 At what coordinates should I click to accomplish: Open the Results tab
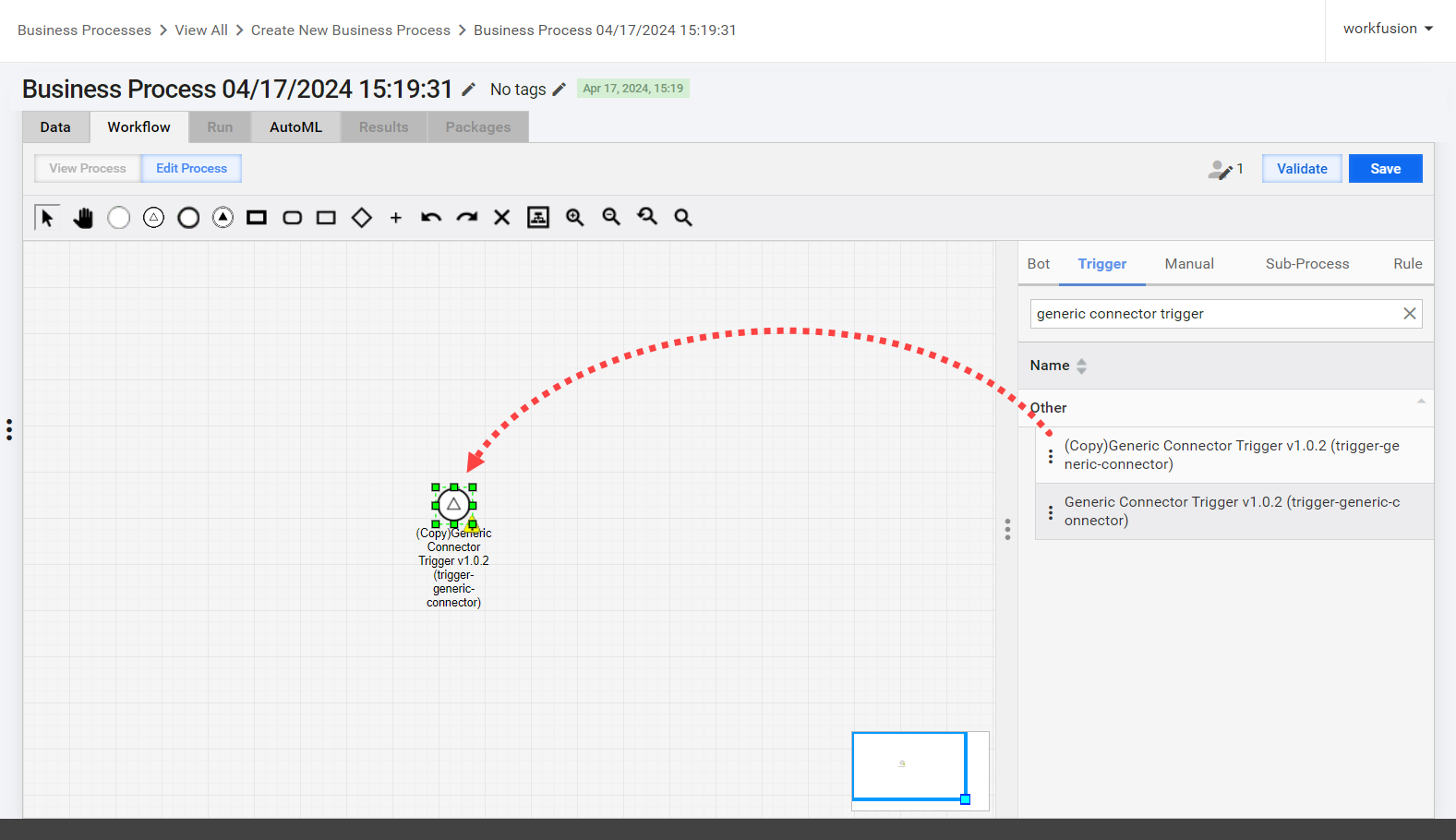point(384,127)
